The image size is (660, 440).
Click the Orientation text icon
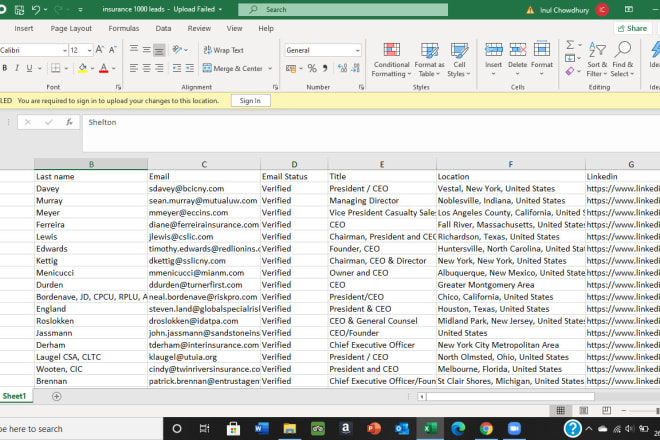pyautogui.click(x=177, y=49)
